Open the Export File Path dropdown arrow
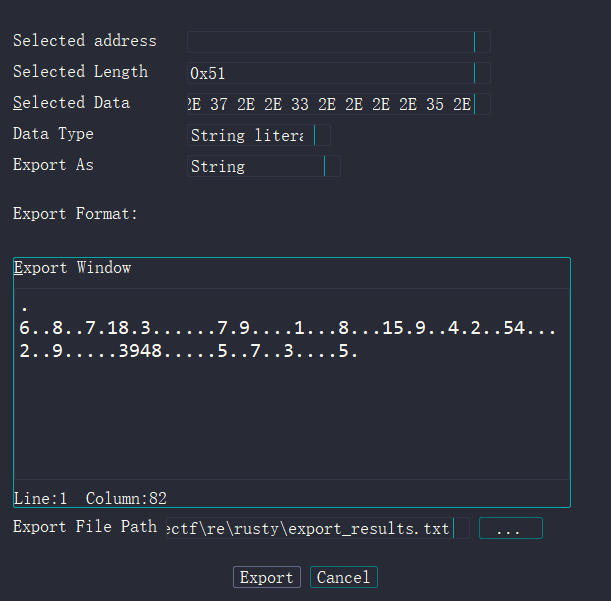Image resolution: width=611 pixels, height=601 pixels. tap(461, 528)
